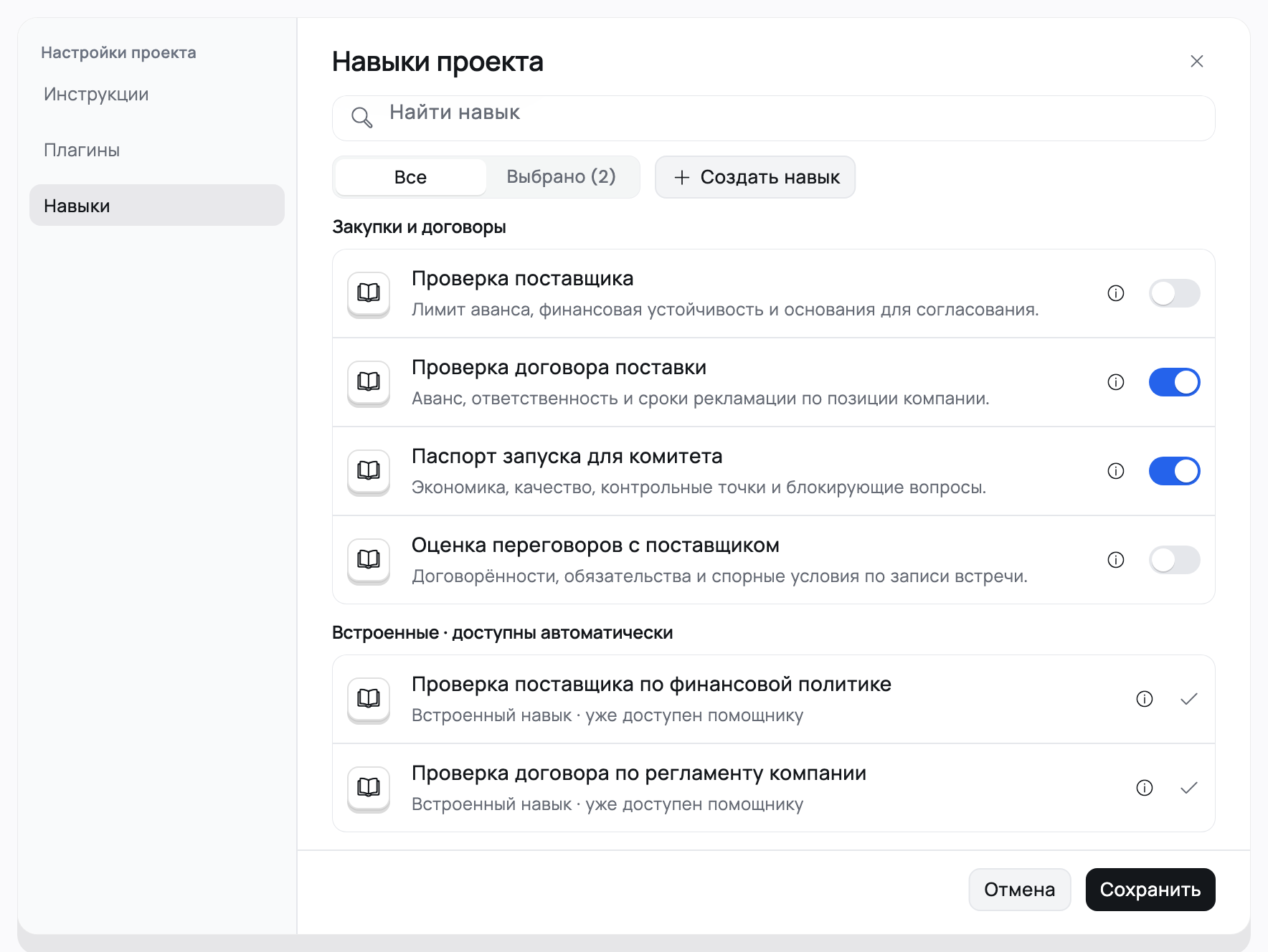Click the Сохранить button
The image size is (1268, 952).
coord(1150,890)
